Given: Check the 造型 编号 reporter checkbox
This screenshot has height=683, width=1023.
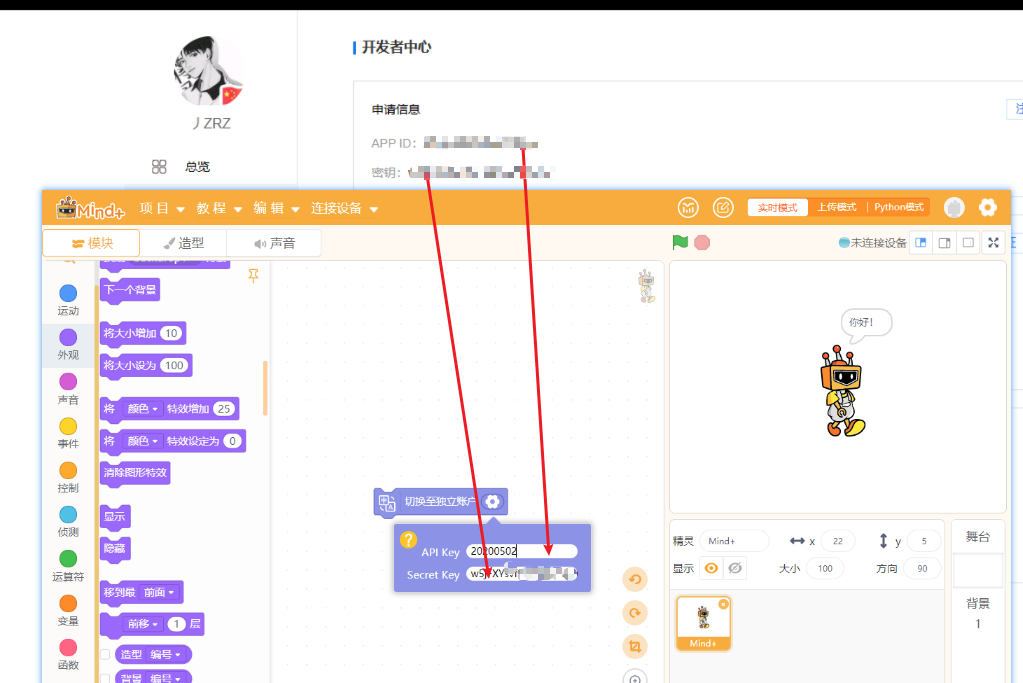Looking at the screenshot, I should pos(105,654).
